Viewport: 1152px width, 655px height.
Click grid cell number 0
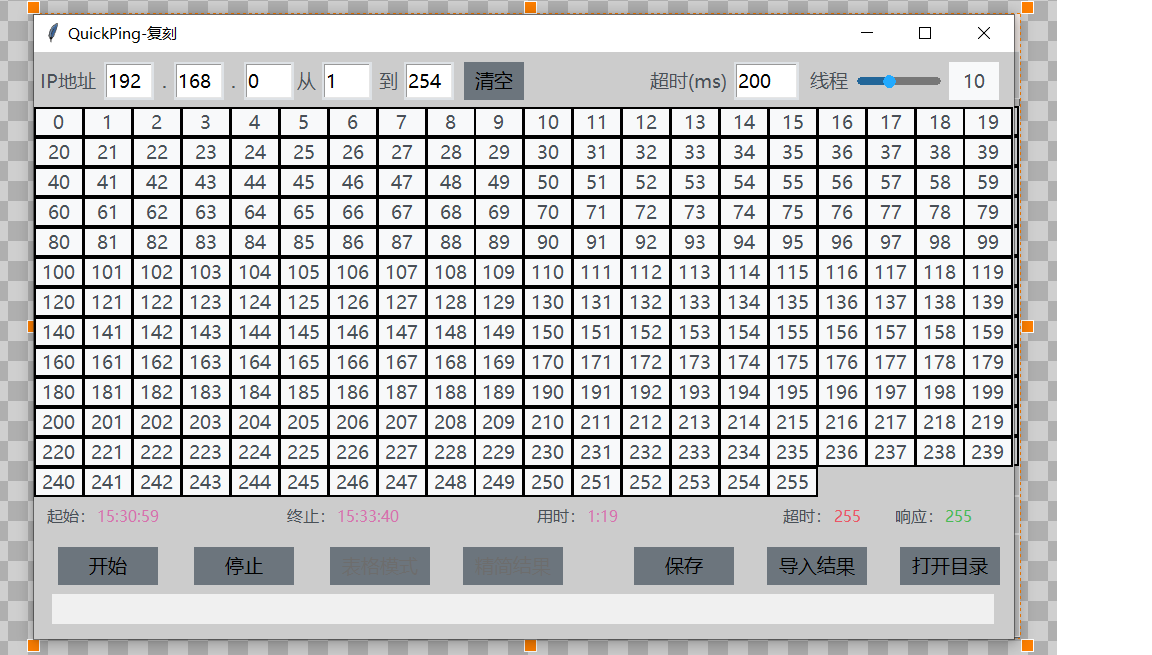point(59,123)
